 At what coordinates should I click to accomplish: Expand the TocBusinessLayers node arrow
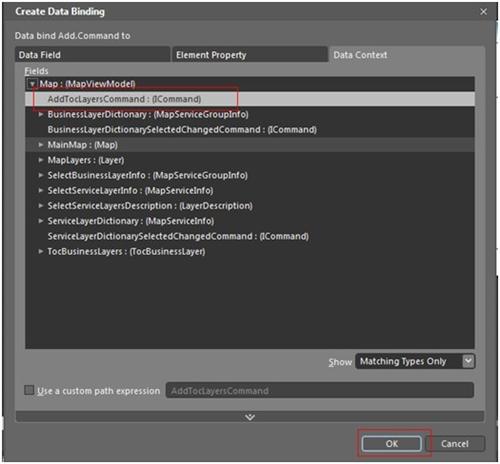point(41,251)
